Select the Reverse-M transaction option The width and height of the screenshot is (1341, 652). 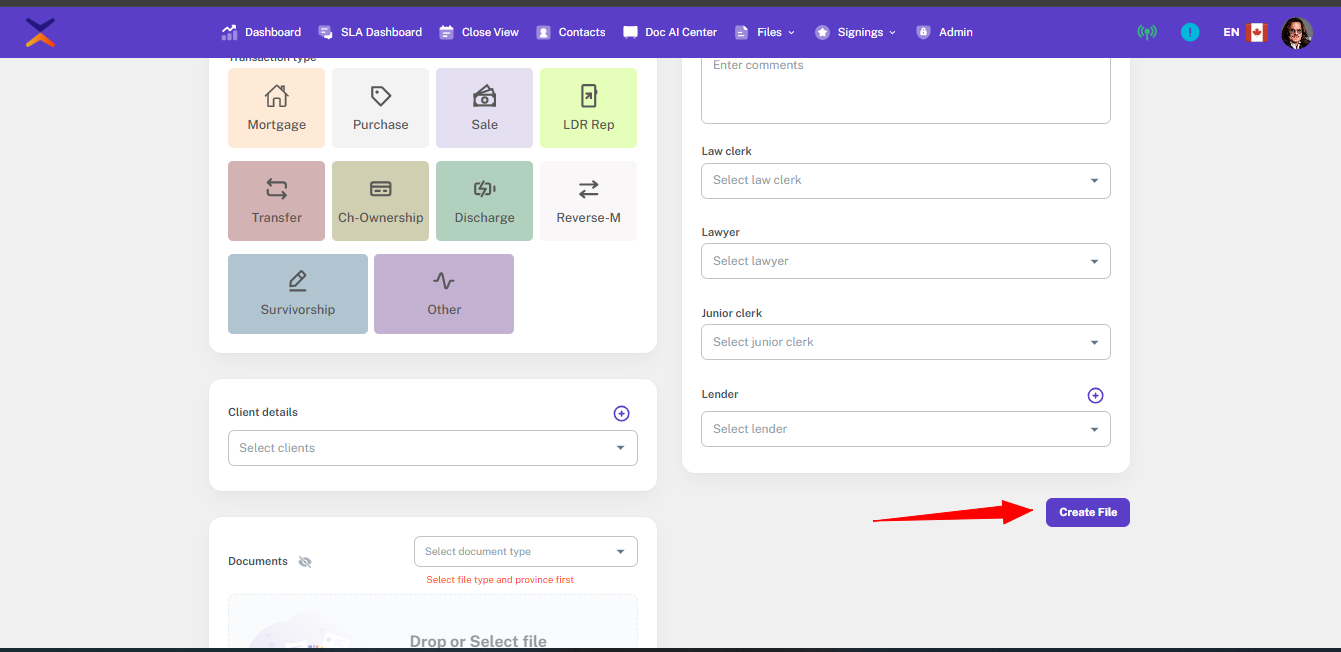(588, 201)
